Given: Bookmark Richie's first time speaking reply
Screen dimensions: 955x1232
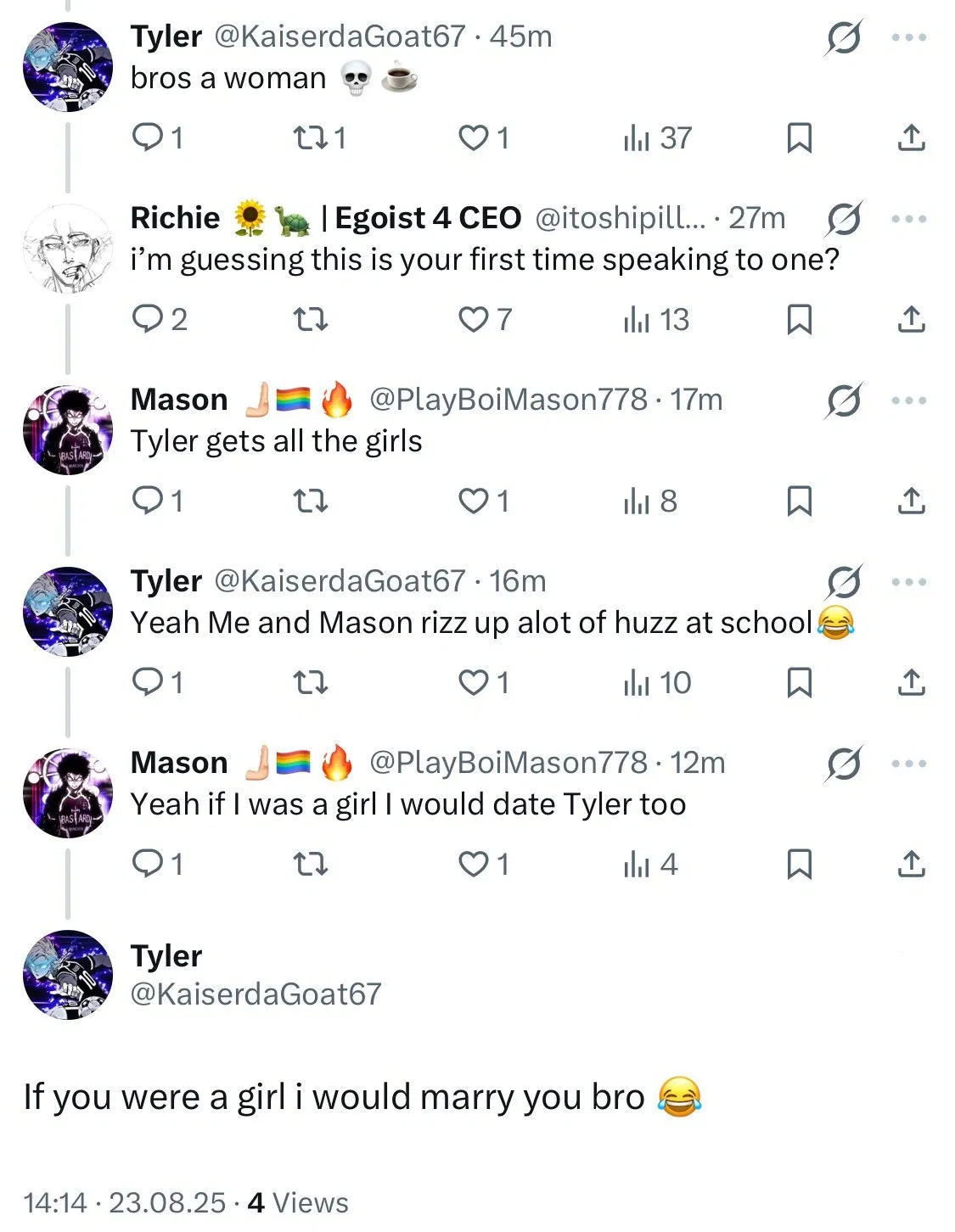Looking at the screenshot, I should pos(799,319).
